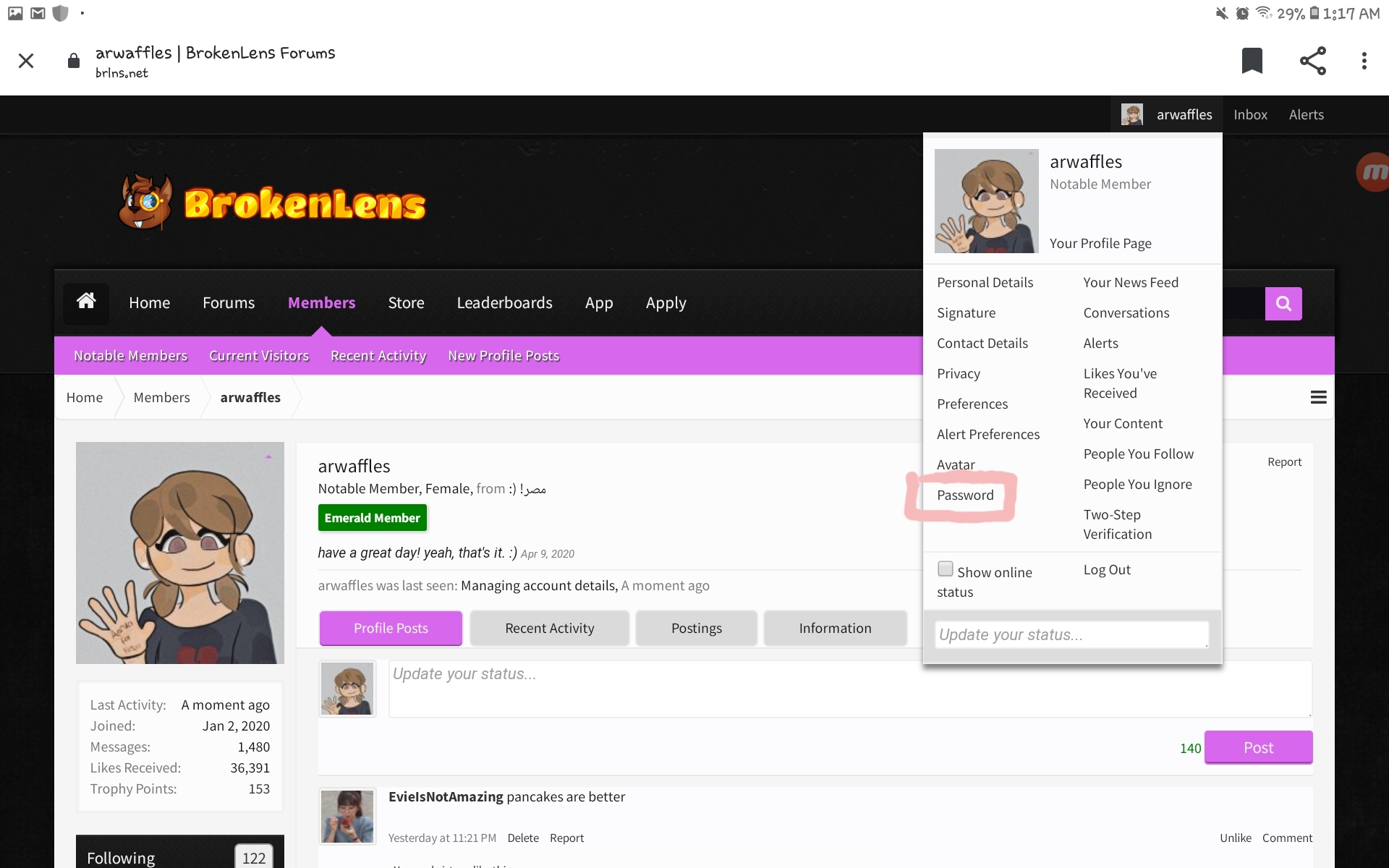The height and width of the screenshot is (868, 1389).
Task: Open the Gmail notification icon in status bar
Action: point(38,13)
